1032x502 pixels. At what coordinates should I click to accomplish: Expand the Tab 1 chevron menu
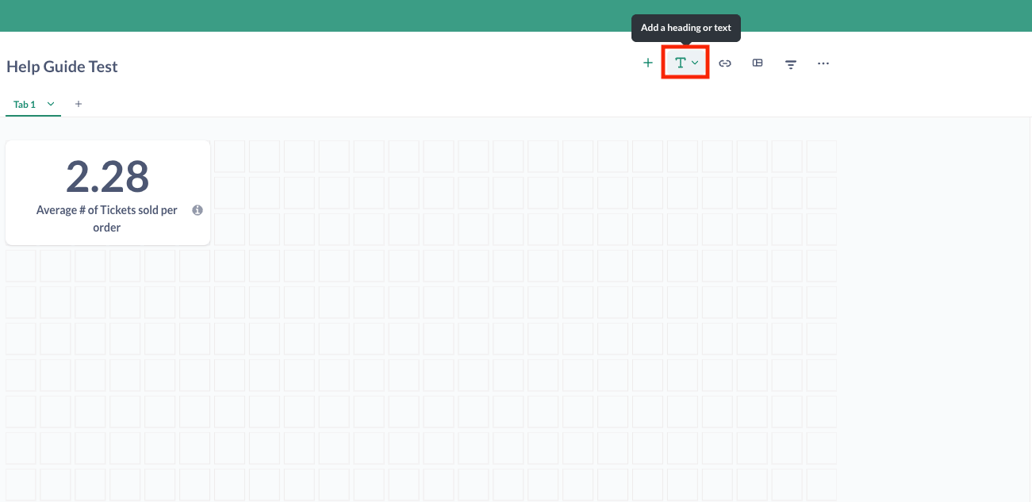[51, 104]
